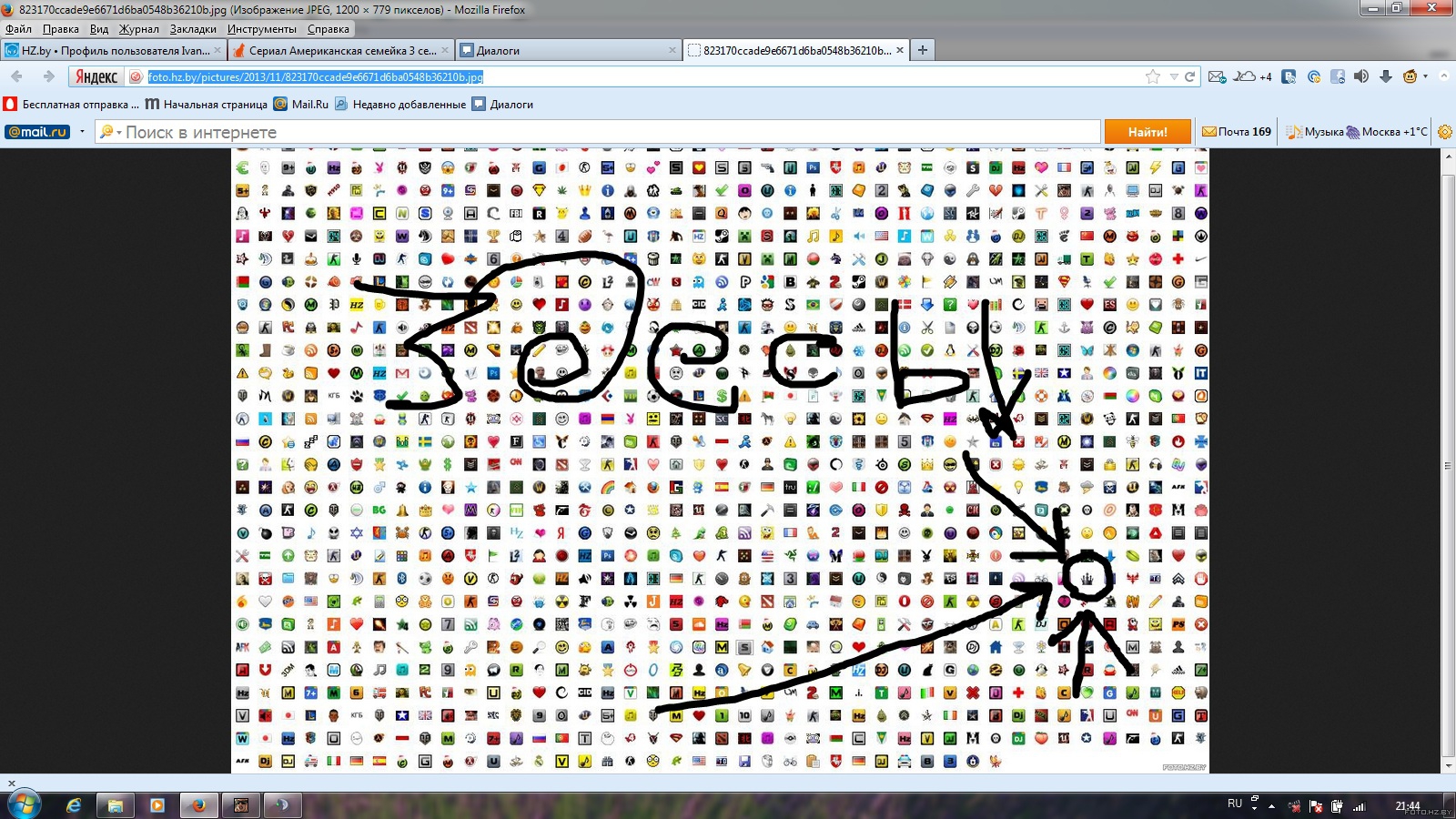The image size is (1456, 819).
Task: Click the speaker sound toolbar icon
Action: (x=1361, y=76)
